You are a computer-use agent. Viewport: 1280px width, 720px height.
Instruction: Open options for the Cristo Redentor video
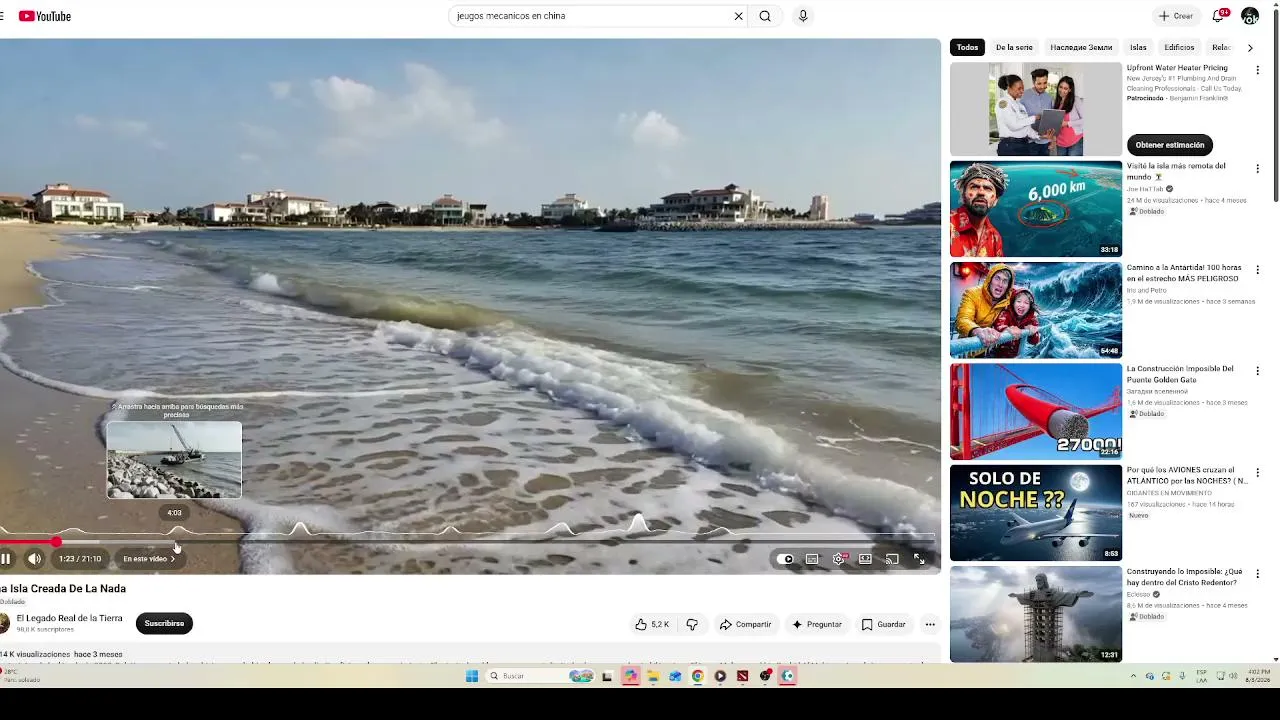click(1258, 574)
